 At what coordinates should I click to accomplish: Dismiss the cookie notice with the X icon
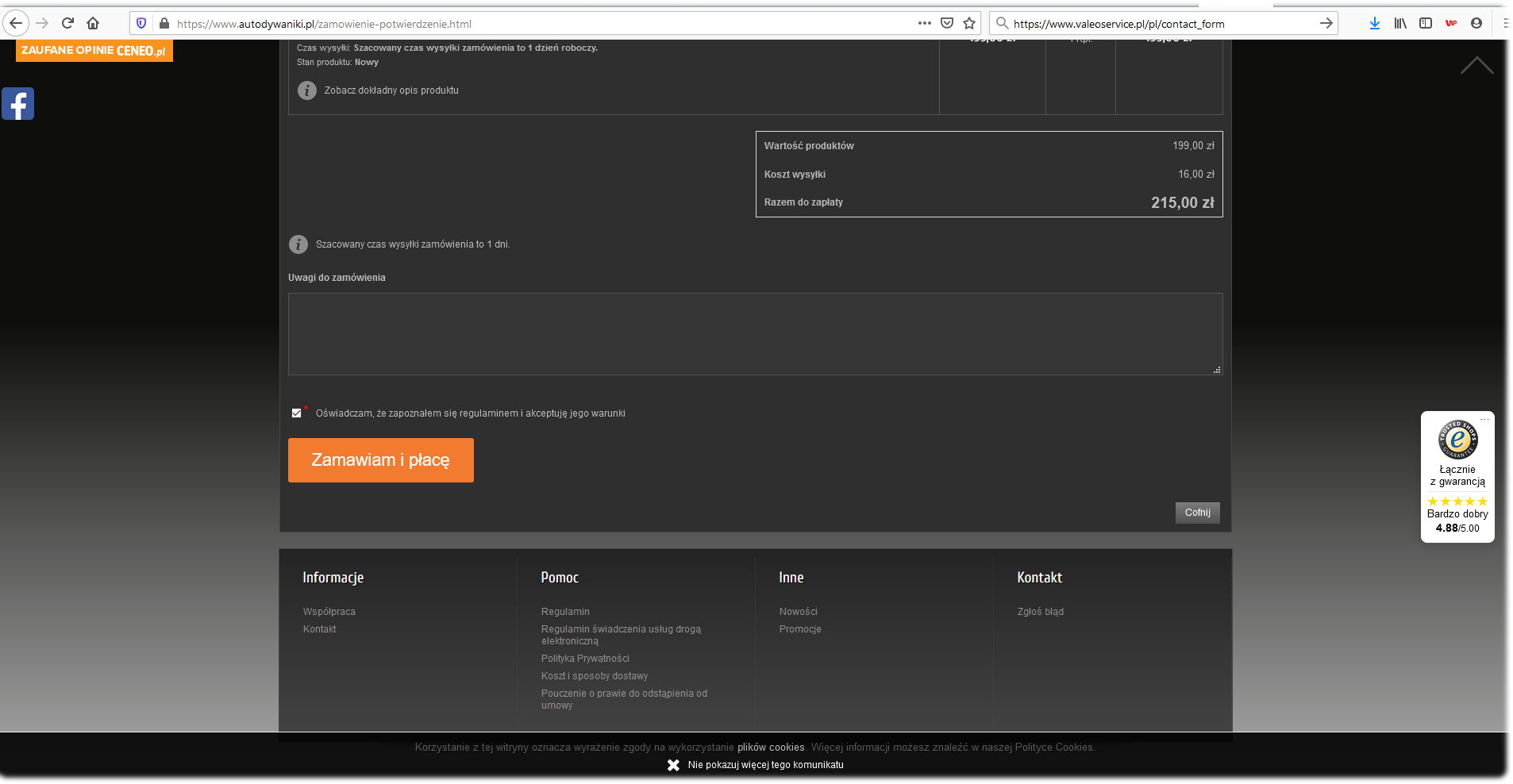click(x=673, y=765)
